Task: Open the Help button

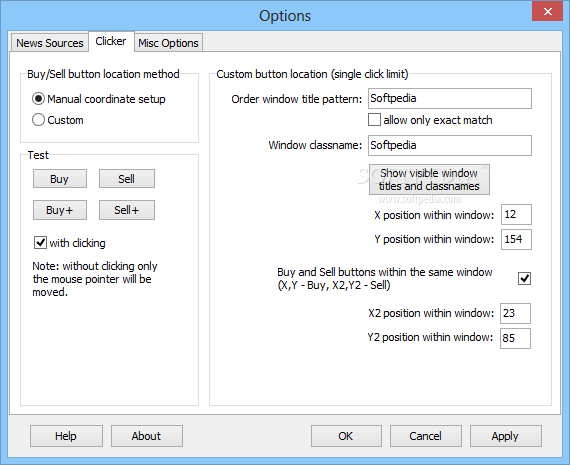Action: click(x=66, y=436)
